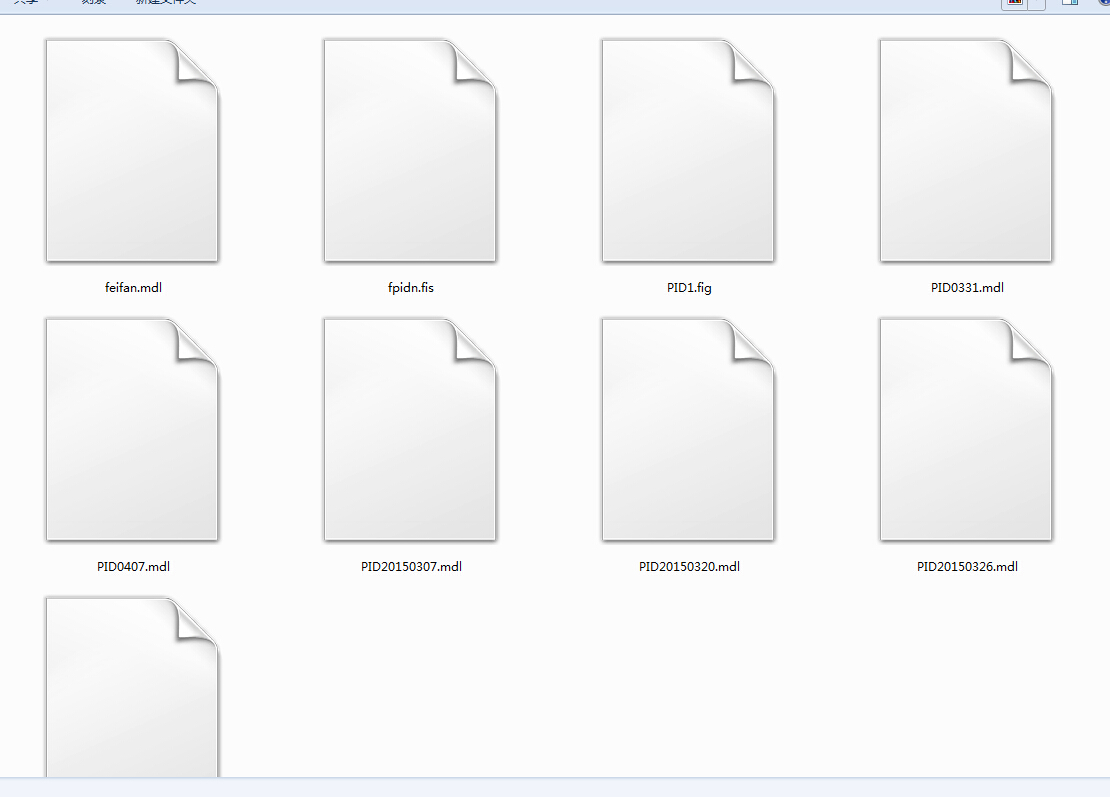Select the fpidn.fis file icon

411,151
